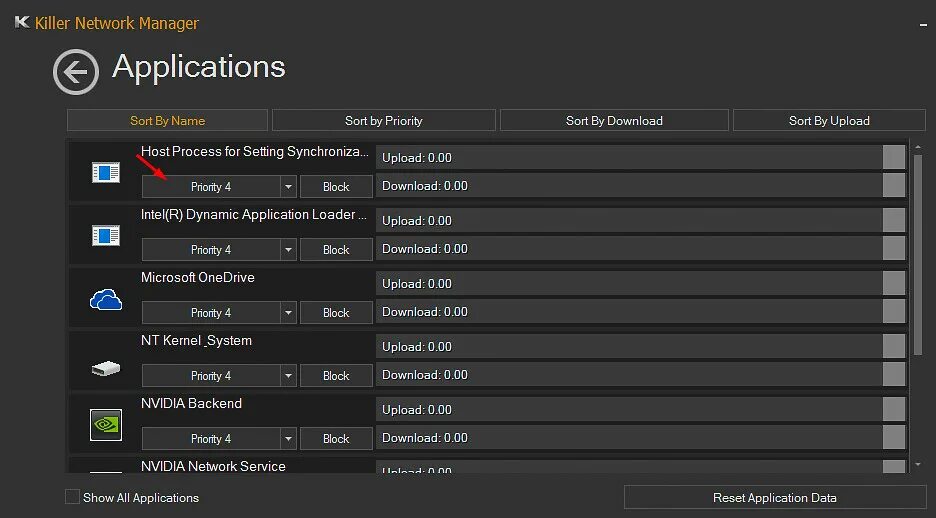Select NVIDIA Network Service name text
The width and height of the screenshot is (936, 518).
coord(213,466)
